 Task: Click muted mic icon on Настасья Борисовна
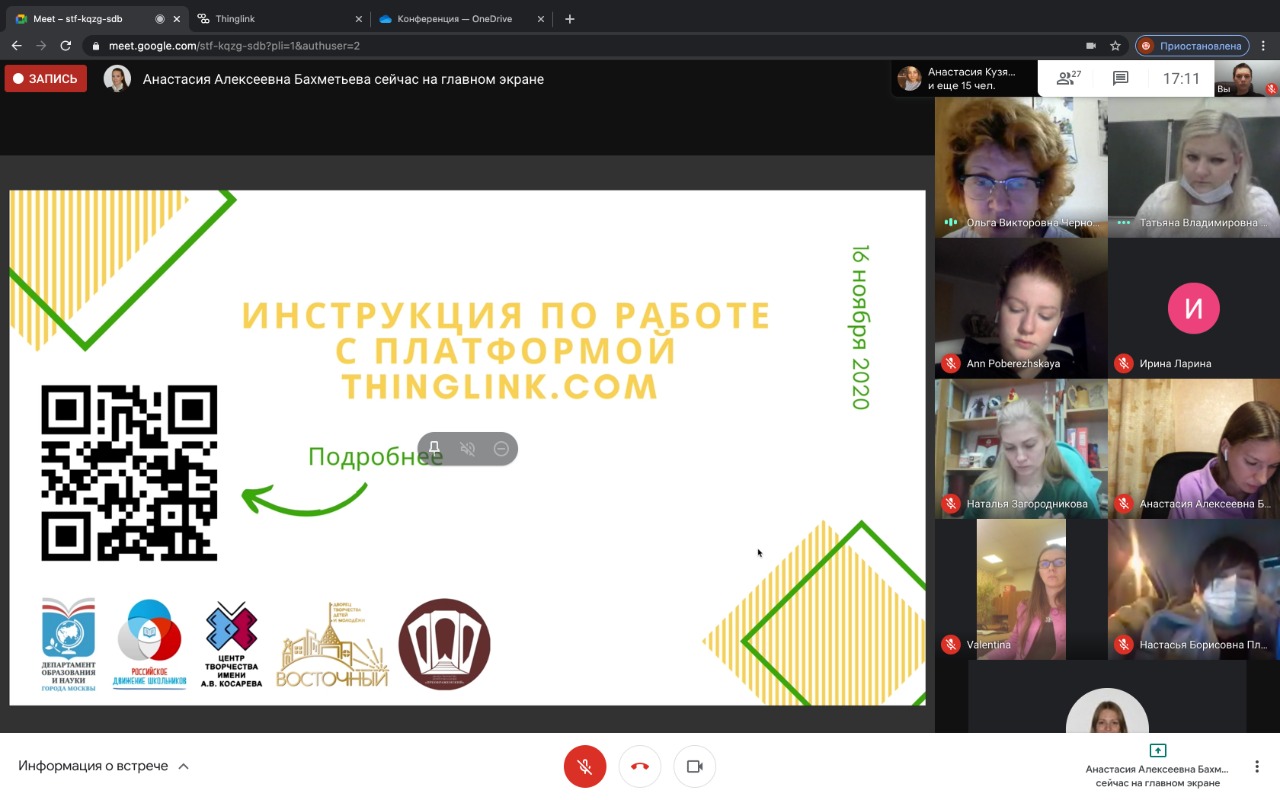[x=1123, y=645]
